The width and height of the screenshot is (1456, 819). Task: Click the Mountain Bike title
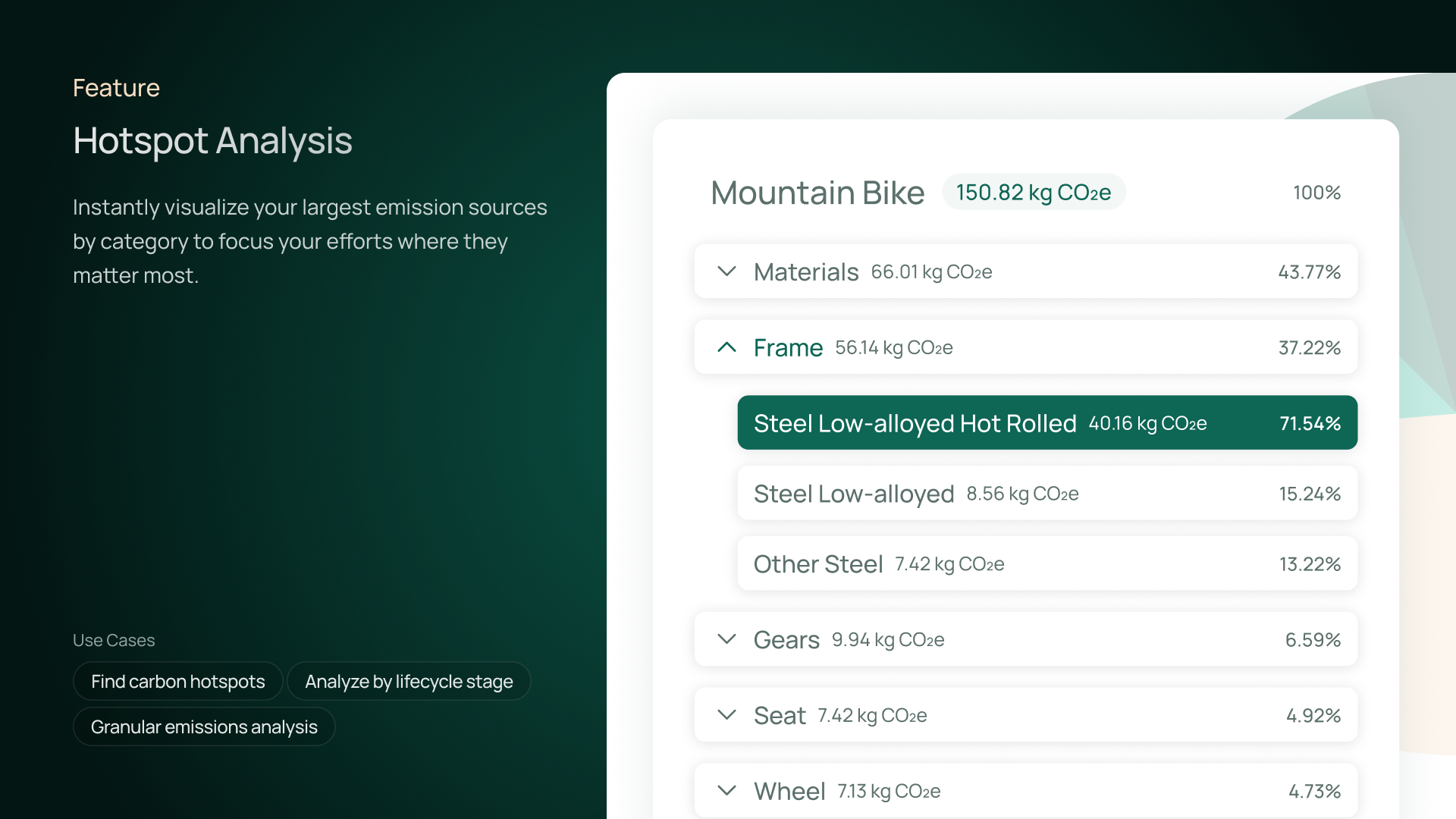click(817, 193)
